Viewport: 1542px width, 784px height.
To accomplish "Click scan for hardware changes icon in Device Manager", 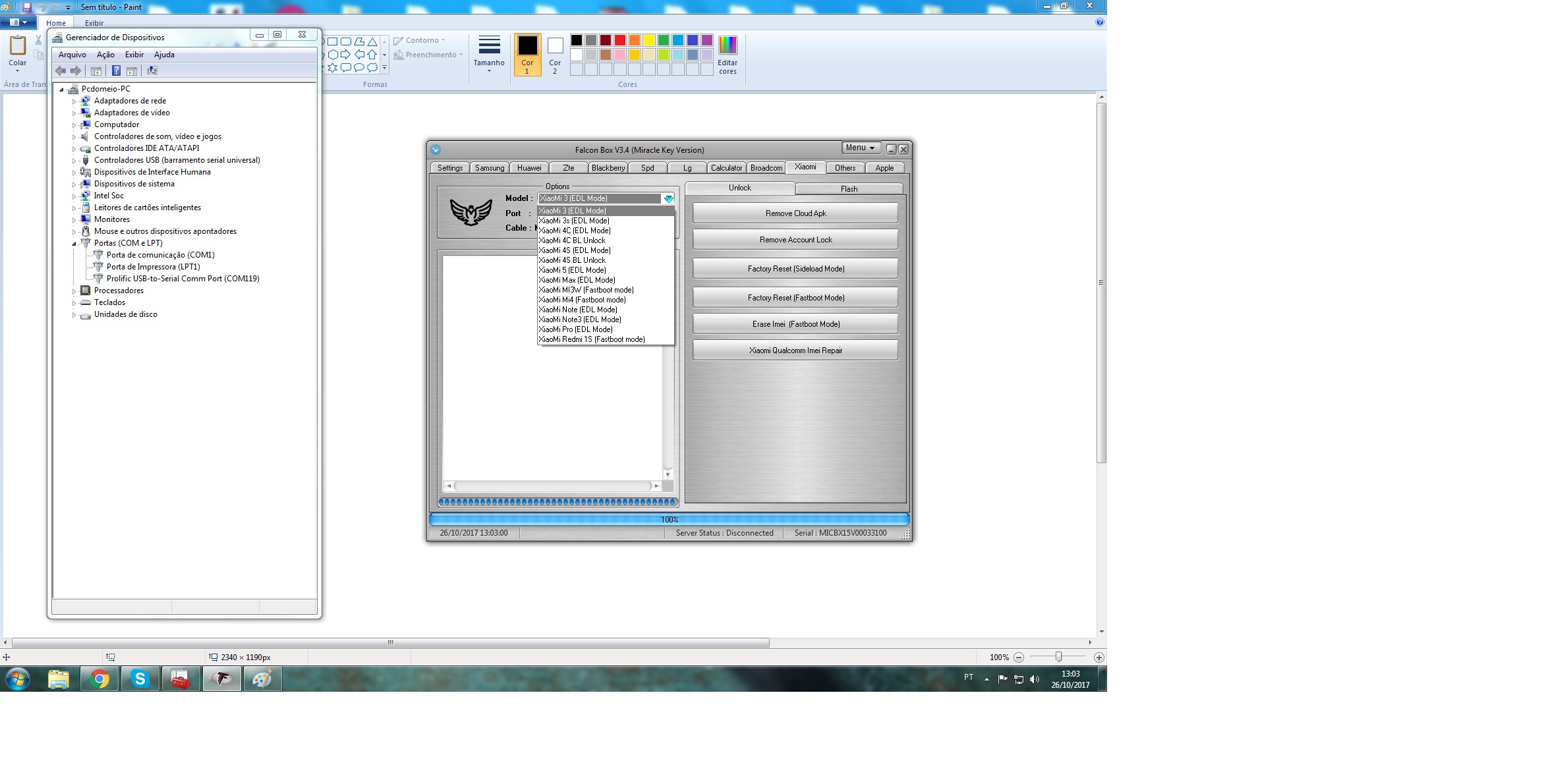I will point(152,70).
